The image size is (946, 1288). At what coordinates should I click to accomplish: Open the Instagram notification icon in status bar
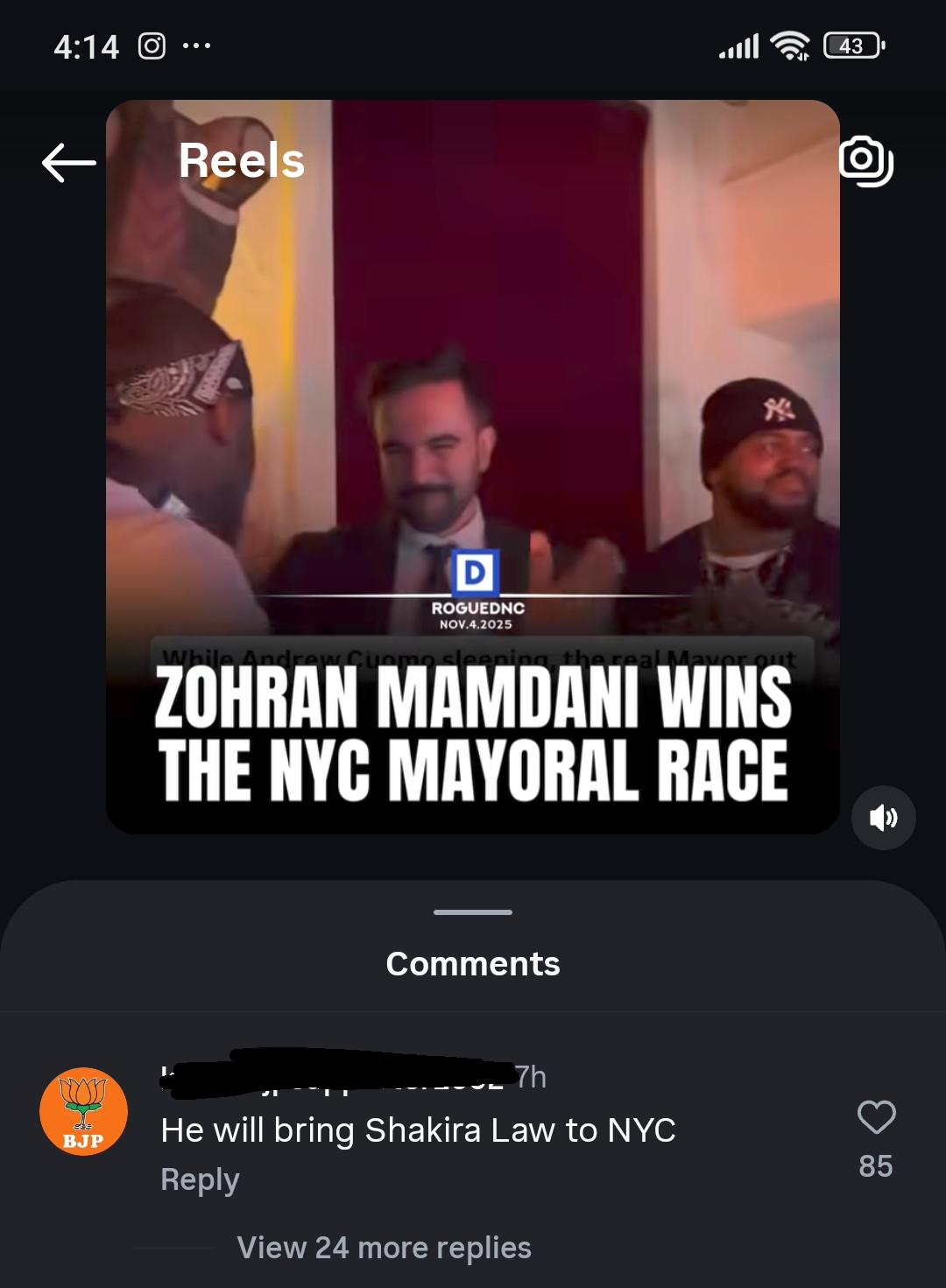coord(152,46)
